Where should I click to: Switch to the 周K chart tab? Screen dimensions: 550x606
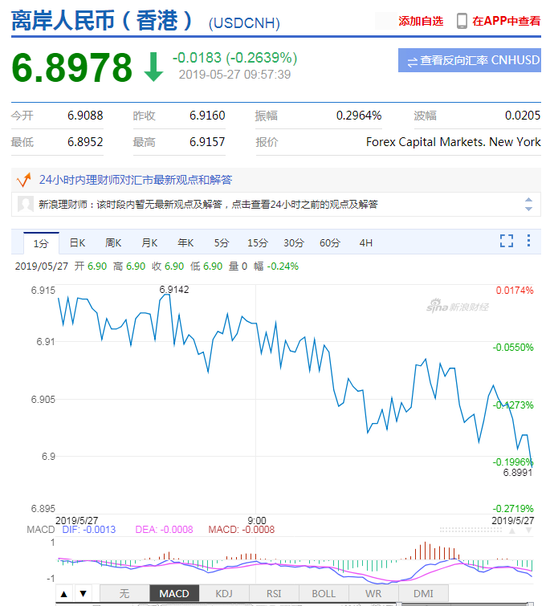113,243
